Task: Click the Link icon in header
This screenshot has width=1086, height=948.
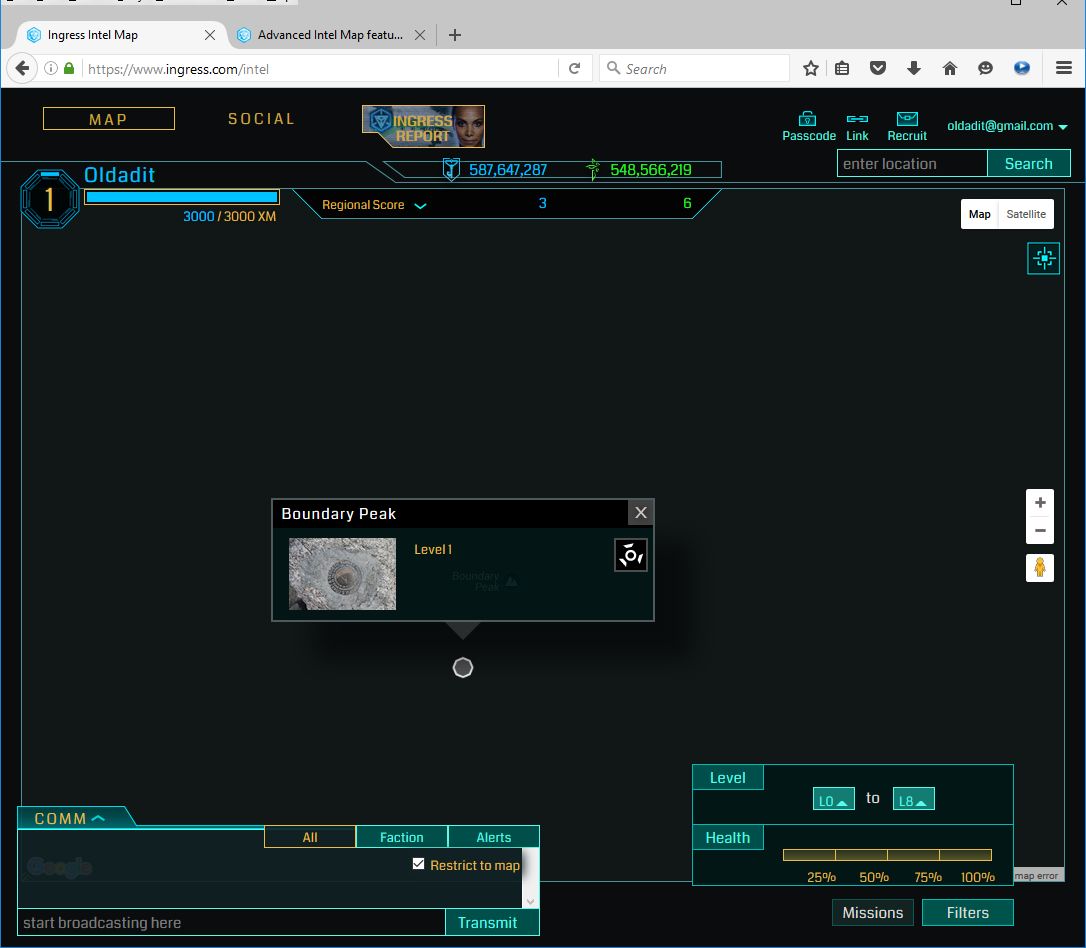Action: pos(857,119)
